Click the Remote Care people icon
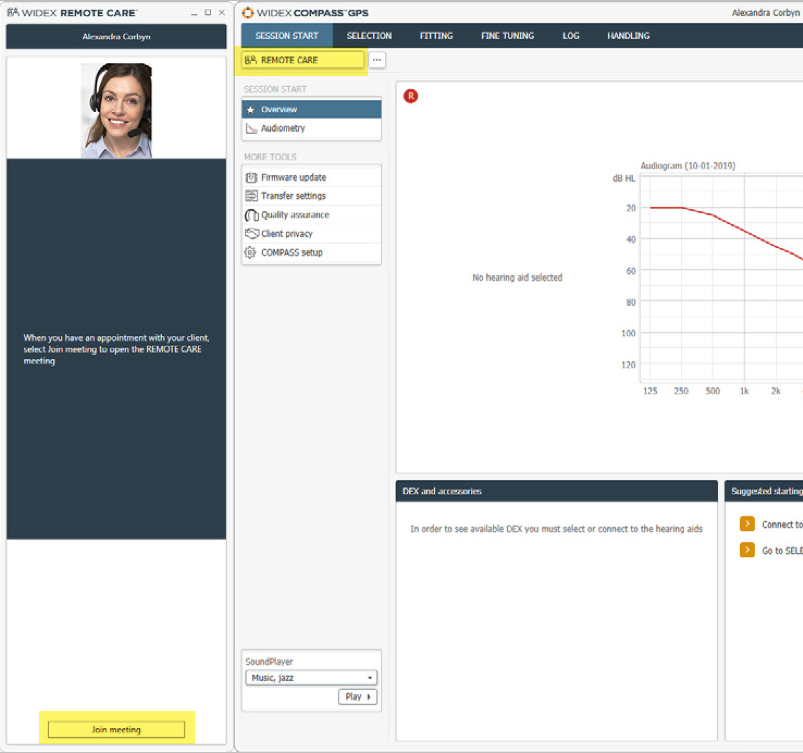 (250, 60)
